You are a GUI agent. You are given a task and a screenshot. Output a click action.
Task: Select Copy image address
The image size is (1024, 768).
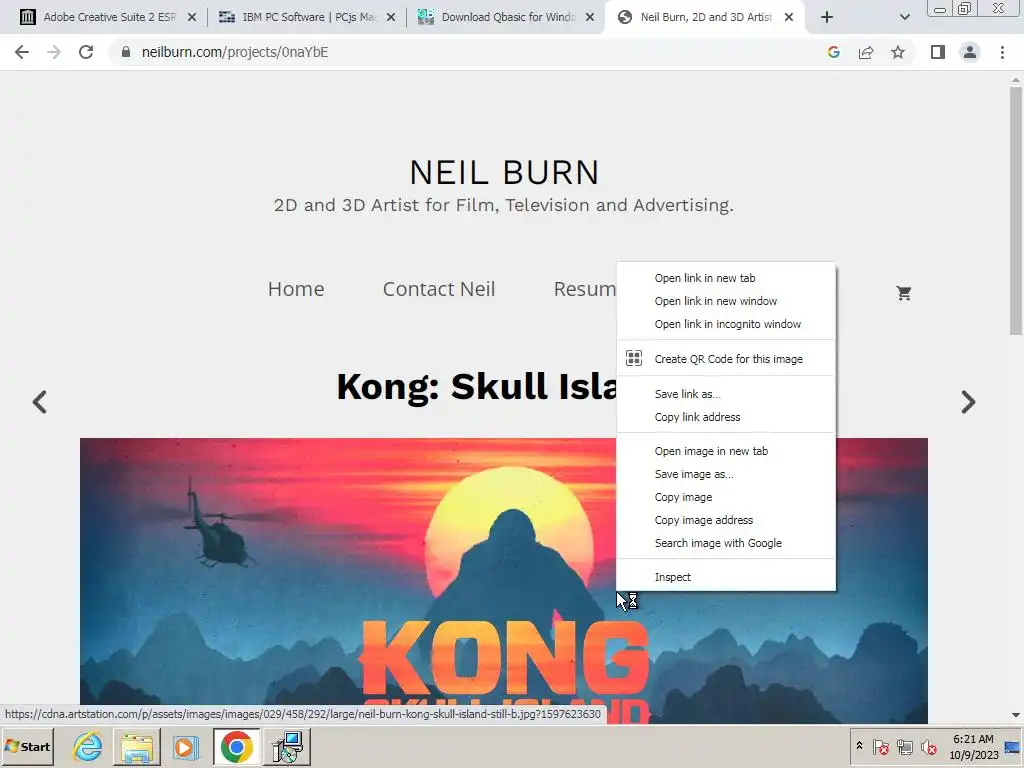[726, 520]
